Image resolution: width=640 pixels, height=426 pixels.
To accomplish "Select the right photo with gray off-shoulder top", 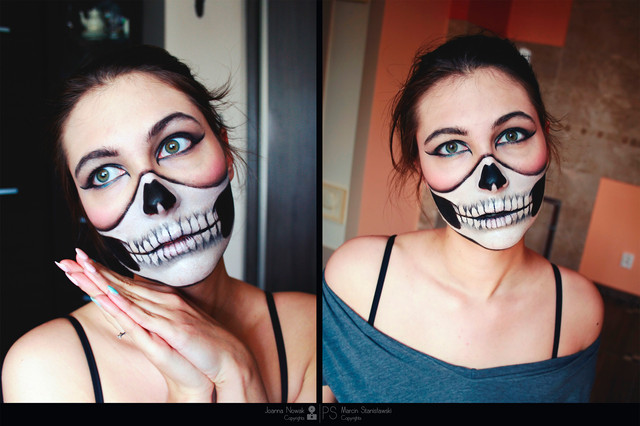I will [481, 202].
